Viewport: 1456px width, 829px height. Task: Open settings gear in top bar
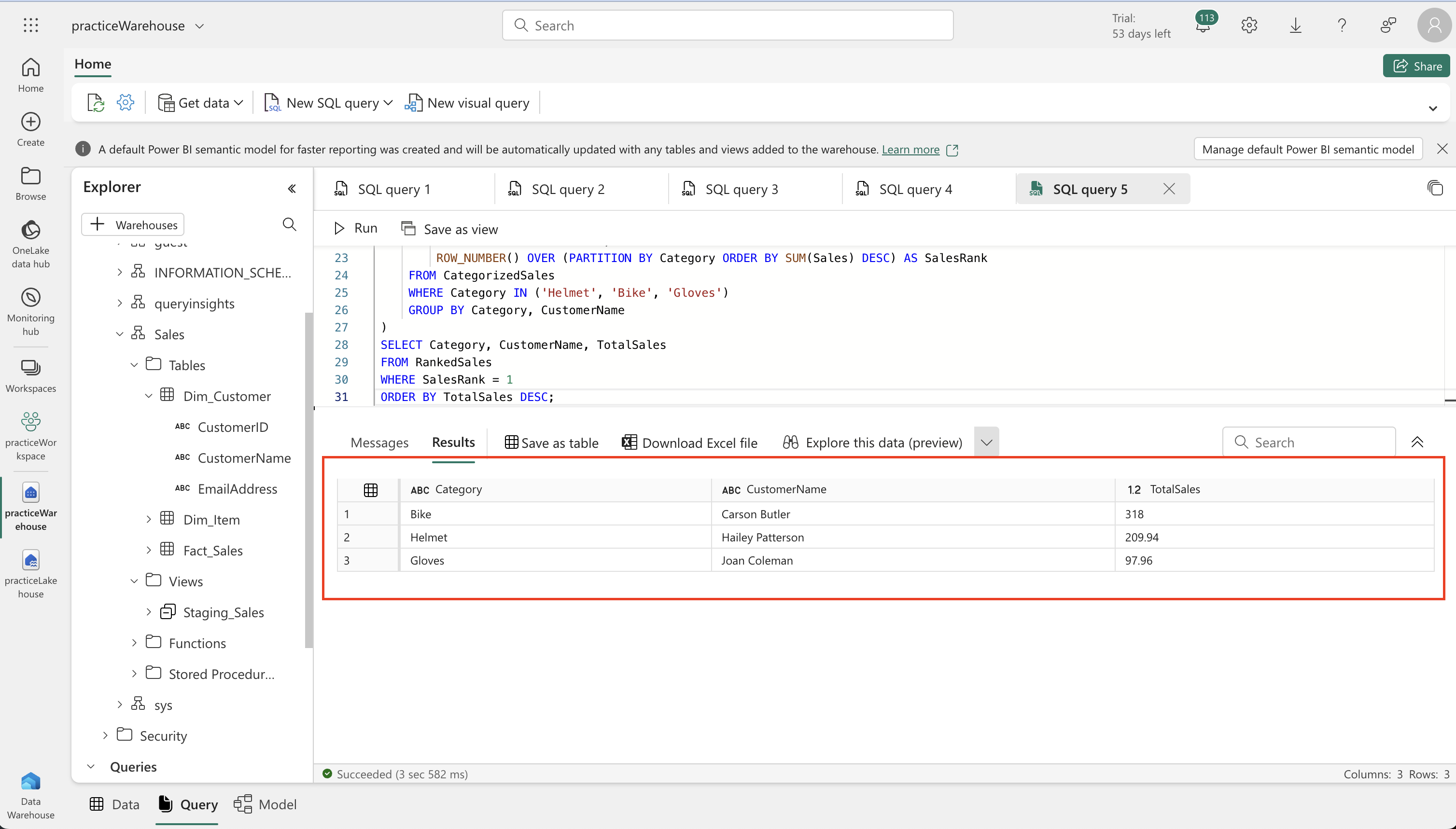tap(1248, 25)
